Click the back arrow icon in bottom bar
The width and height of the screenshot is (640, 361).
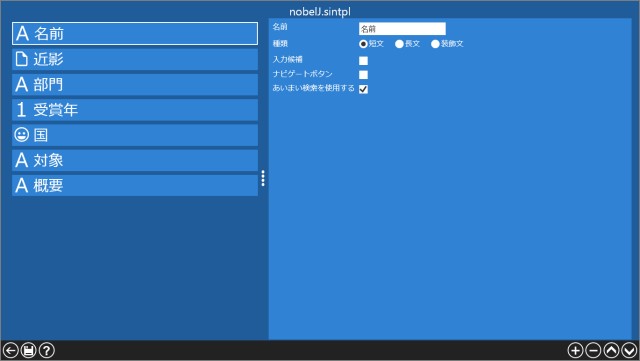coord(11,350)
